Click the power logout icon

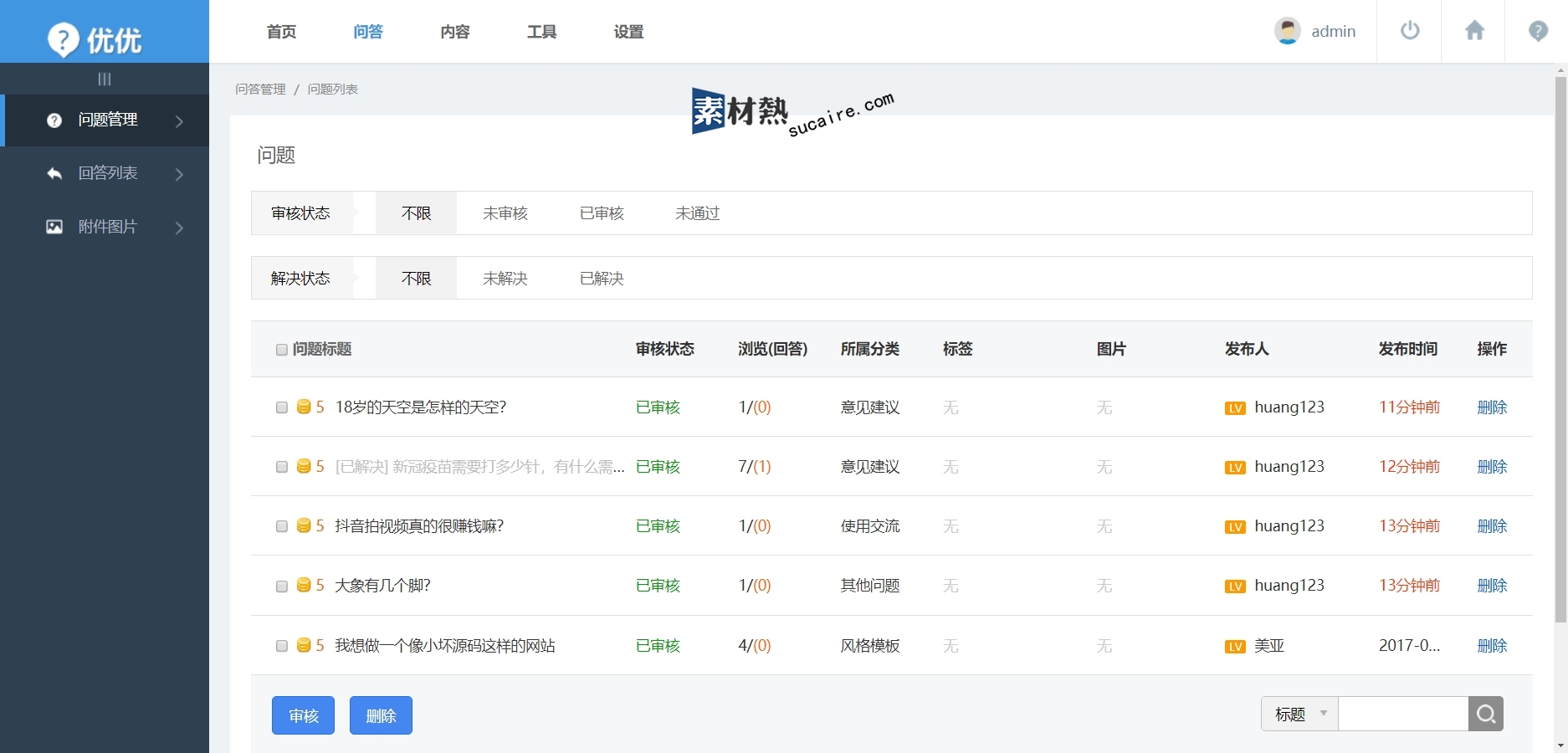(x=1410, y=31)
